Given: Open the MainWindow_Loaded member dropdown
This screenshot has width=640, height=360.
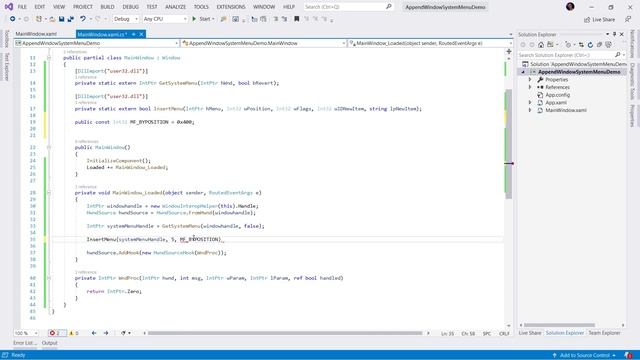Looking at the screenshot, I should [430, 43].
